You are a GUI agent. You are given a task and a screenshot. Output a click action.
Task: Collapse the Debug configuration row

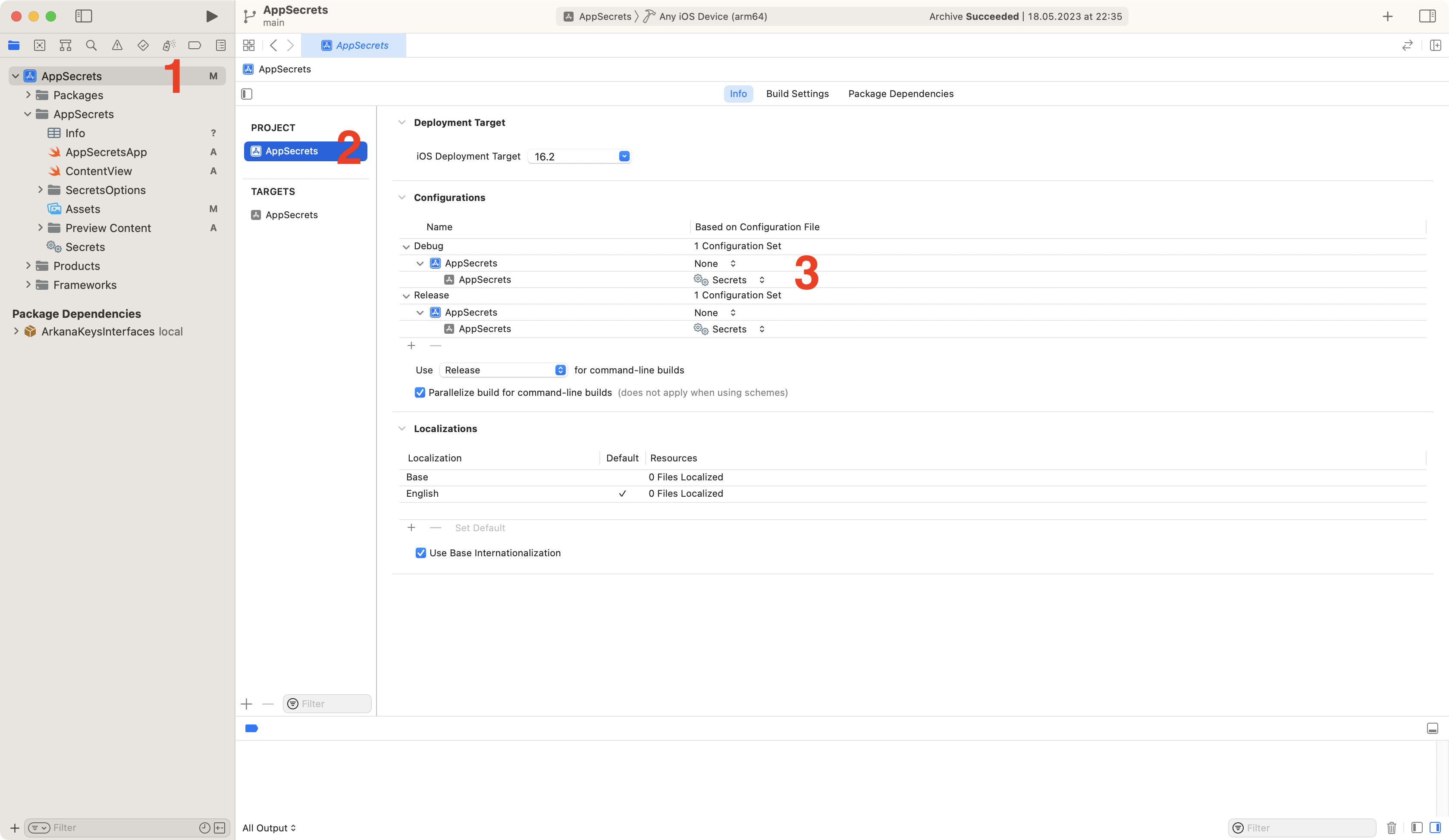click(x=406, y=246)
